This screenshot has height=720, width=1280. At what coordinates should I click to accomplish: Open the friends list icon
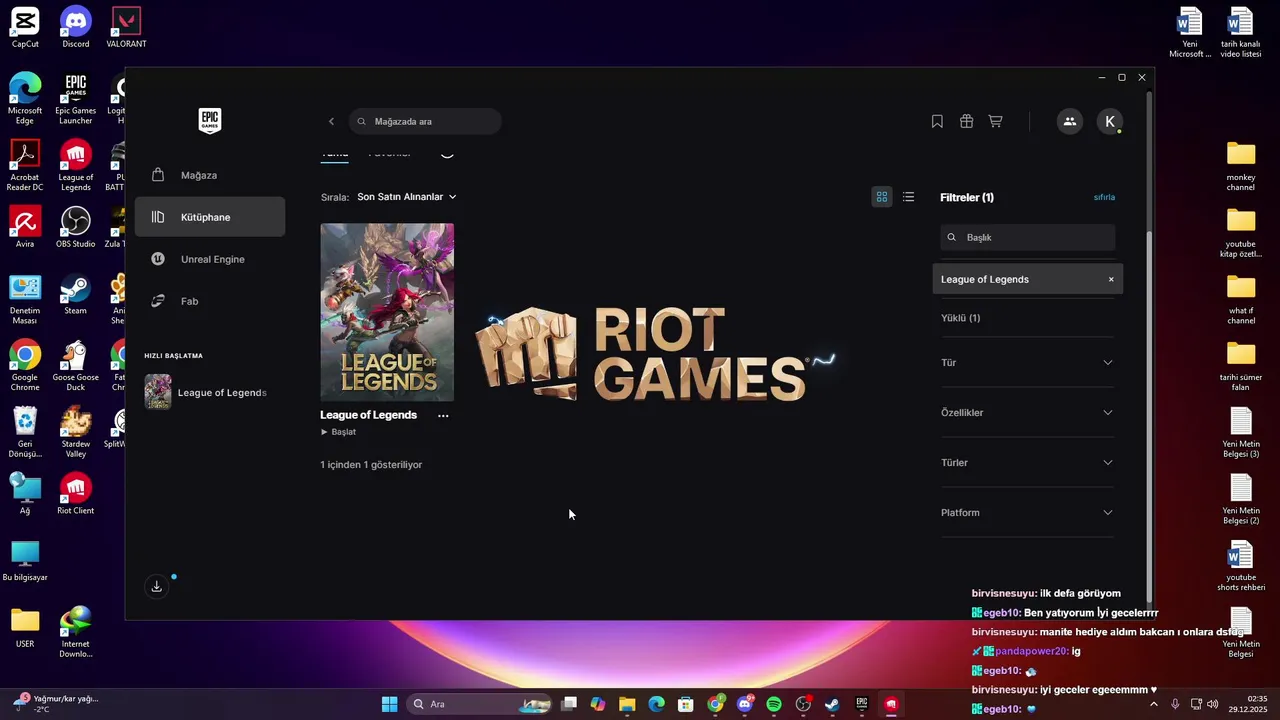[x=1069, y=121]
